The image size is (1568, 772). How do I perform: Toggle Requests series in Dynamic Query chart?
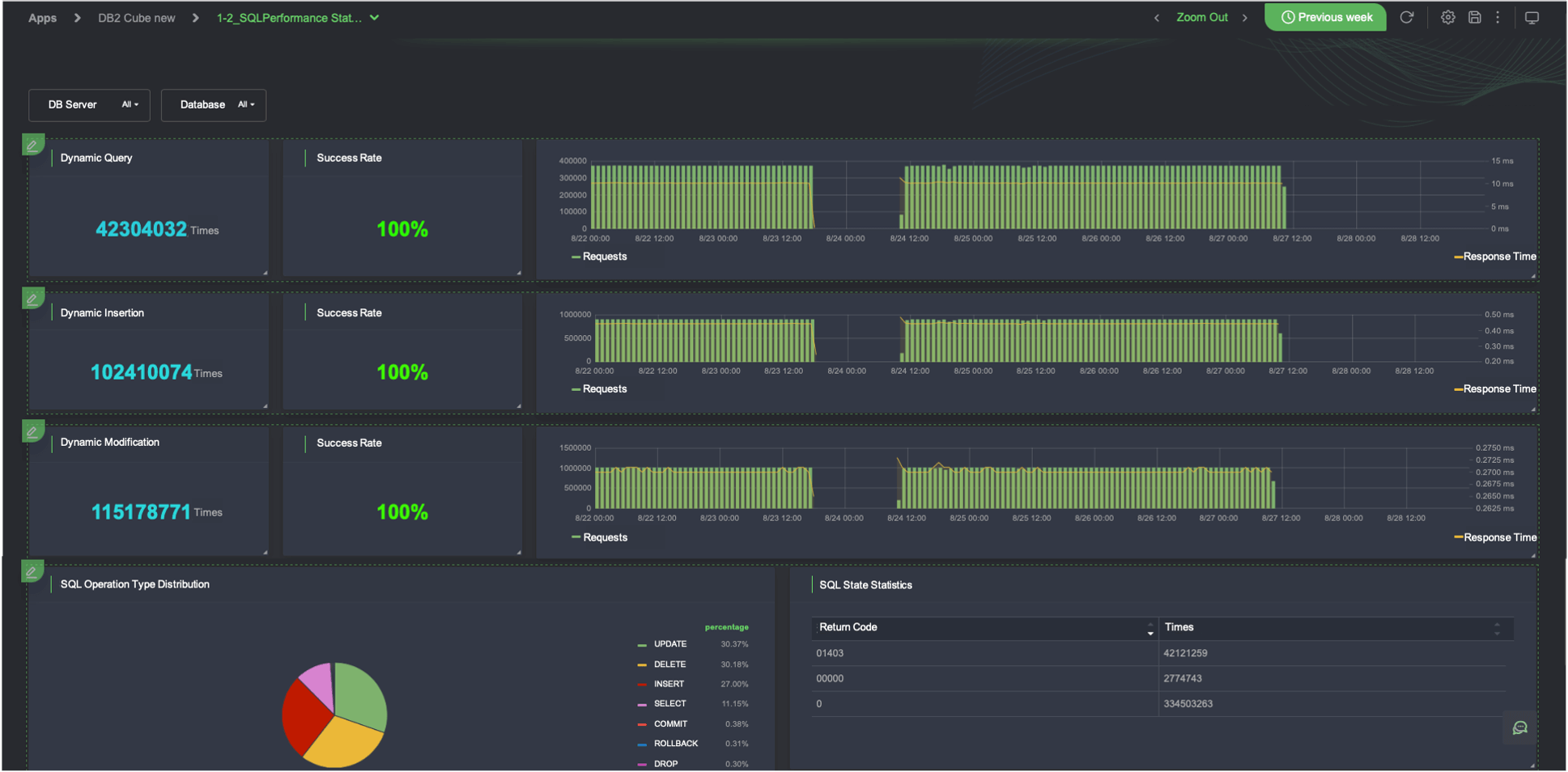tap(599, 257)
